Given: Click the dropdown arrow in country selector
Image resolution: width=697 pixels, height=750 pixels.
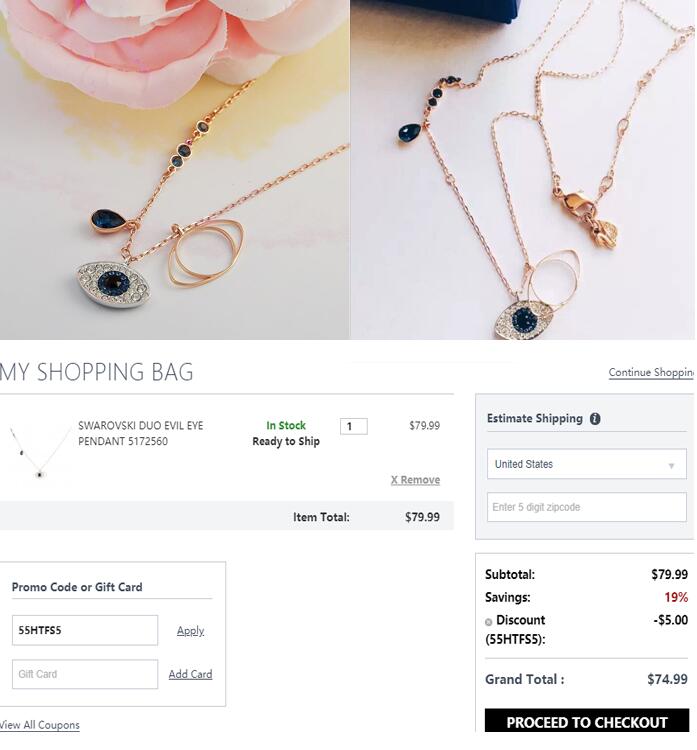Looking at the screenshot, I should pyautogui.click(x=671, y=465).
